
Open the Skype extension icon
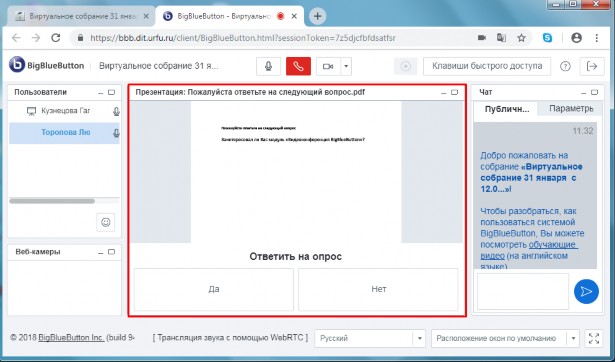[548, 38]
